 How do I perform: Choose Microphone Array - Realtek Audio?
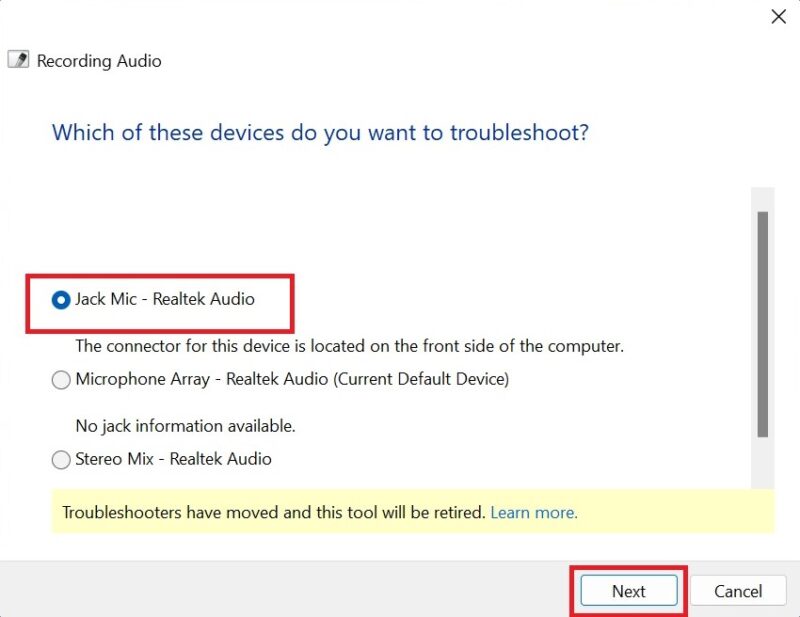point(61,379)
